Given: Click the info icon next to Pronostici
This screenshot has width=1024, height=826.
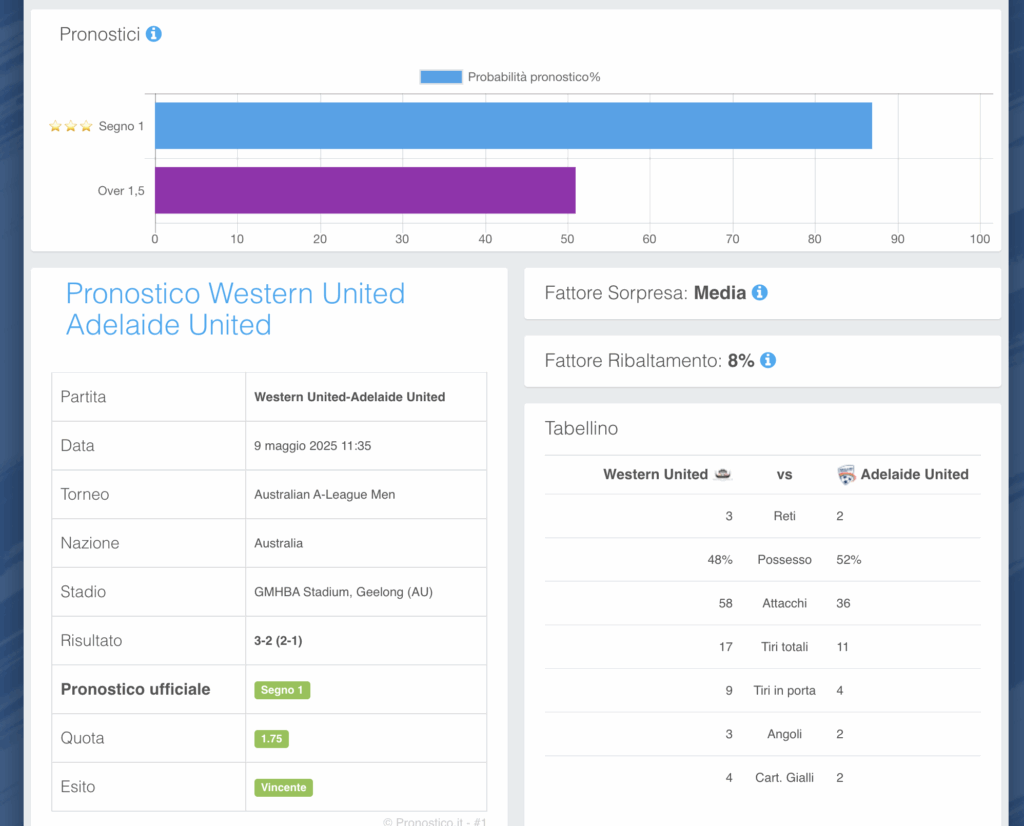Looking at the screenshot, I should pyautogui.click(x=153, y=34).
